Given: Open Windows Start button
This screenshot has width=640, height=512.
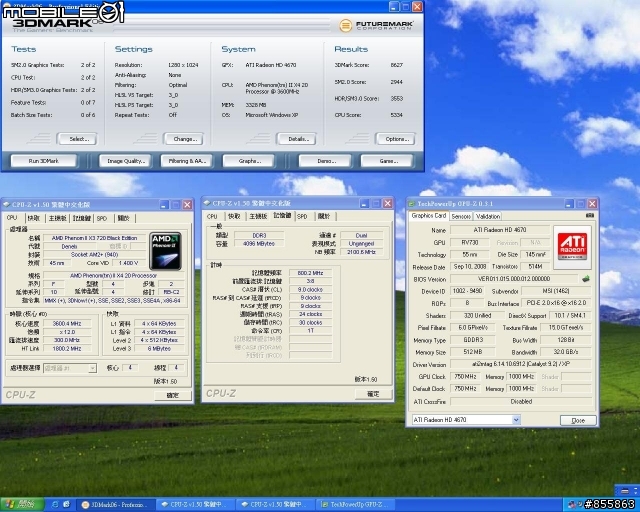Looking at the screenshot, I should coord(22,505).
